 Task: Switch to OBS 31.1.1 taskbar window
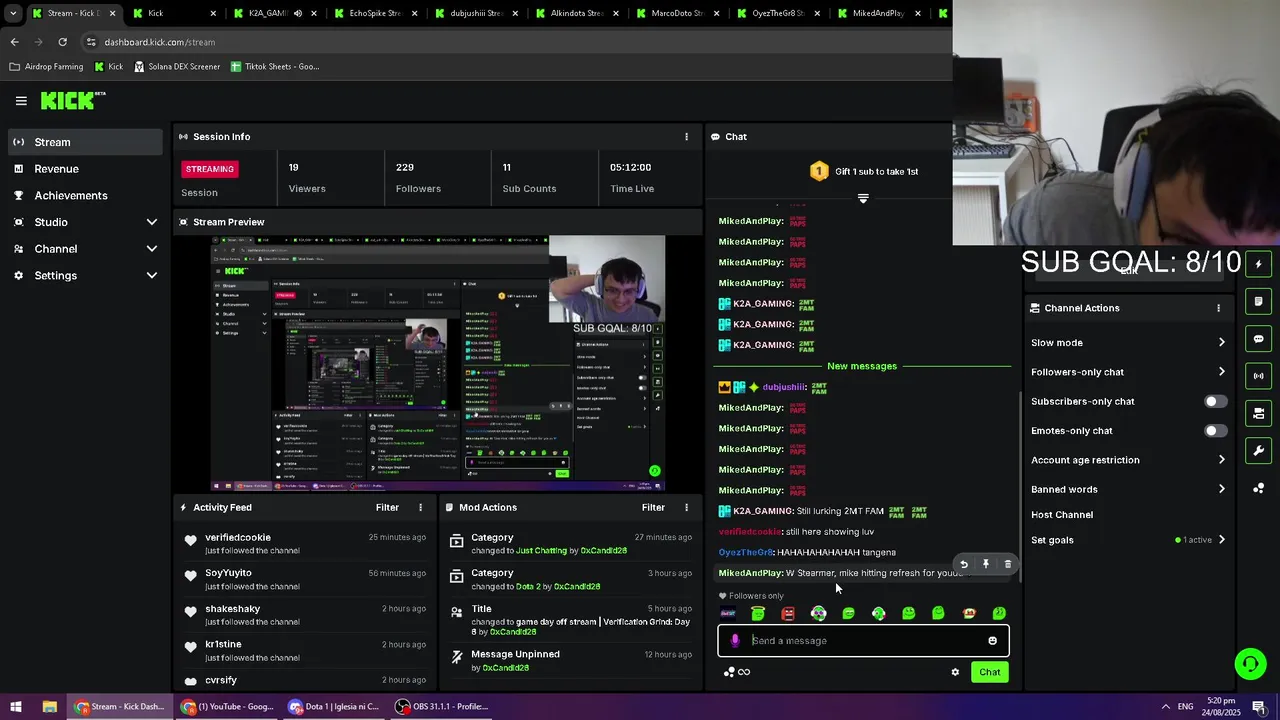tap(442, 706)
